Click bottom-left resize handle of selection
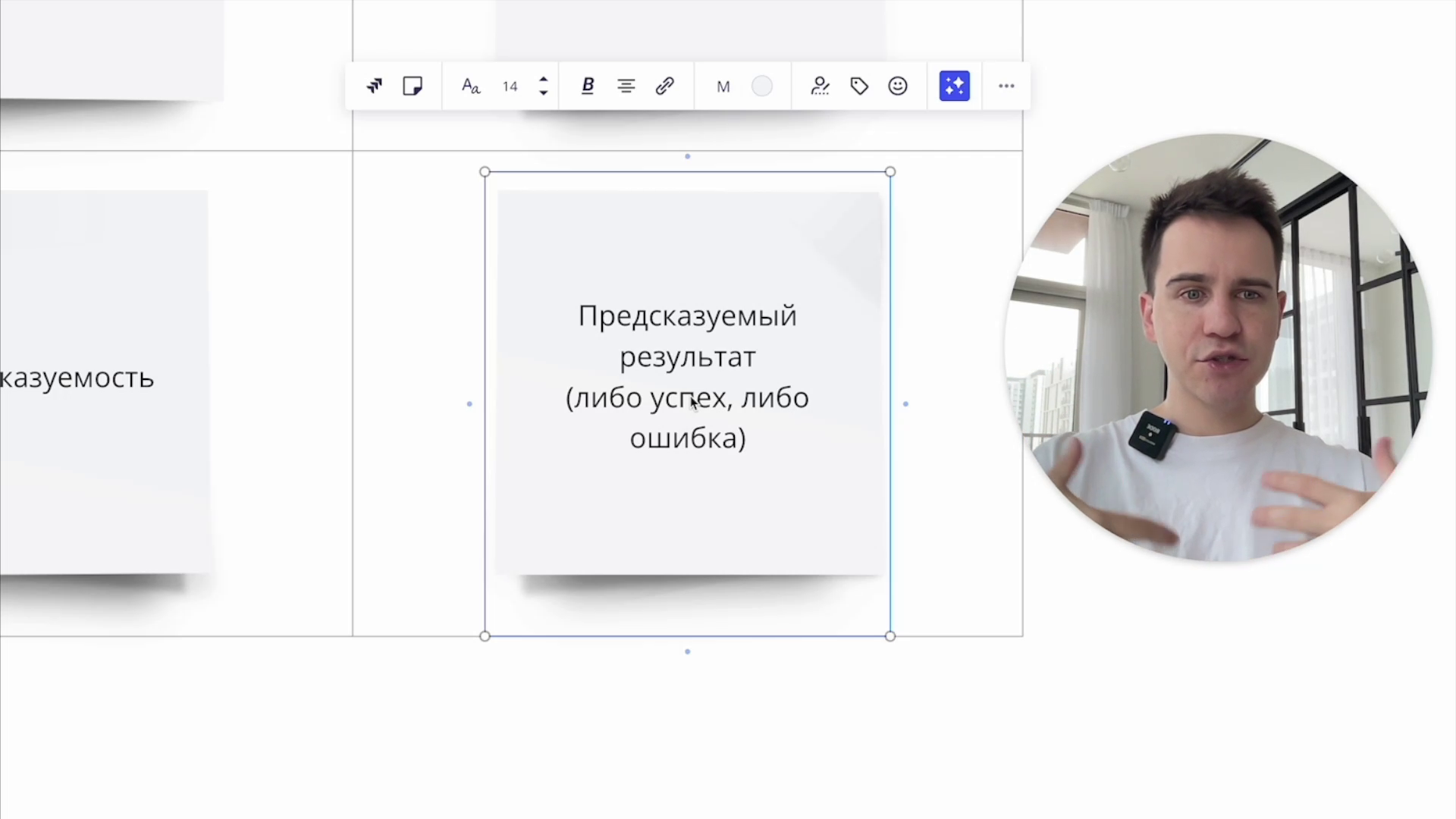Screen dimensions: 1456x819 (485, 636)
